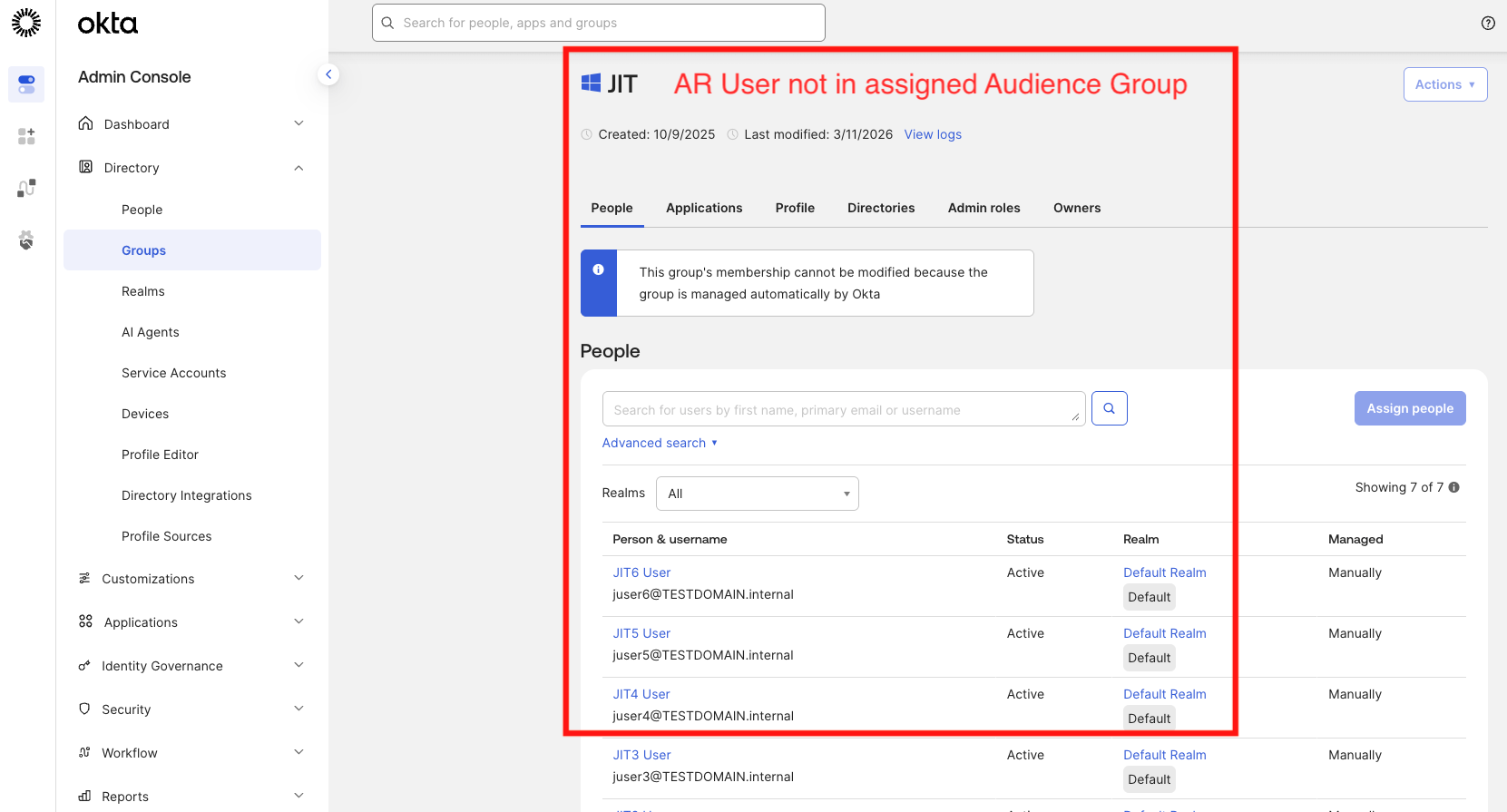
Task: Click the info icon next to Showing 7 of 7
Action: coord(1454,487)
